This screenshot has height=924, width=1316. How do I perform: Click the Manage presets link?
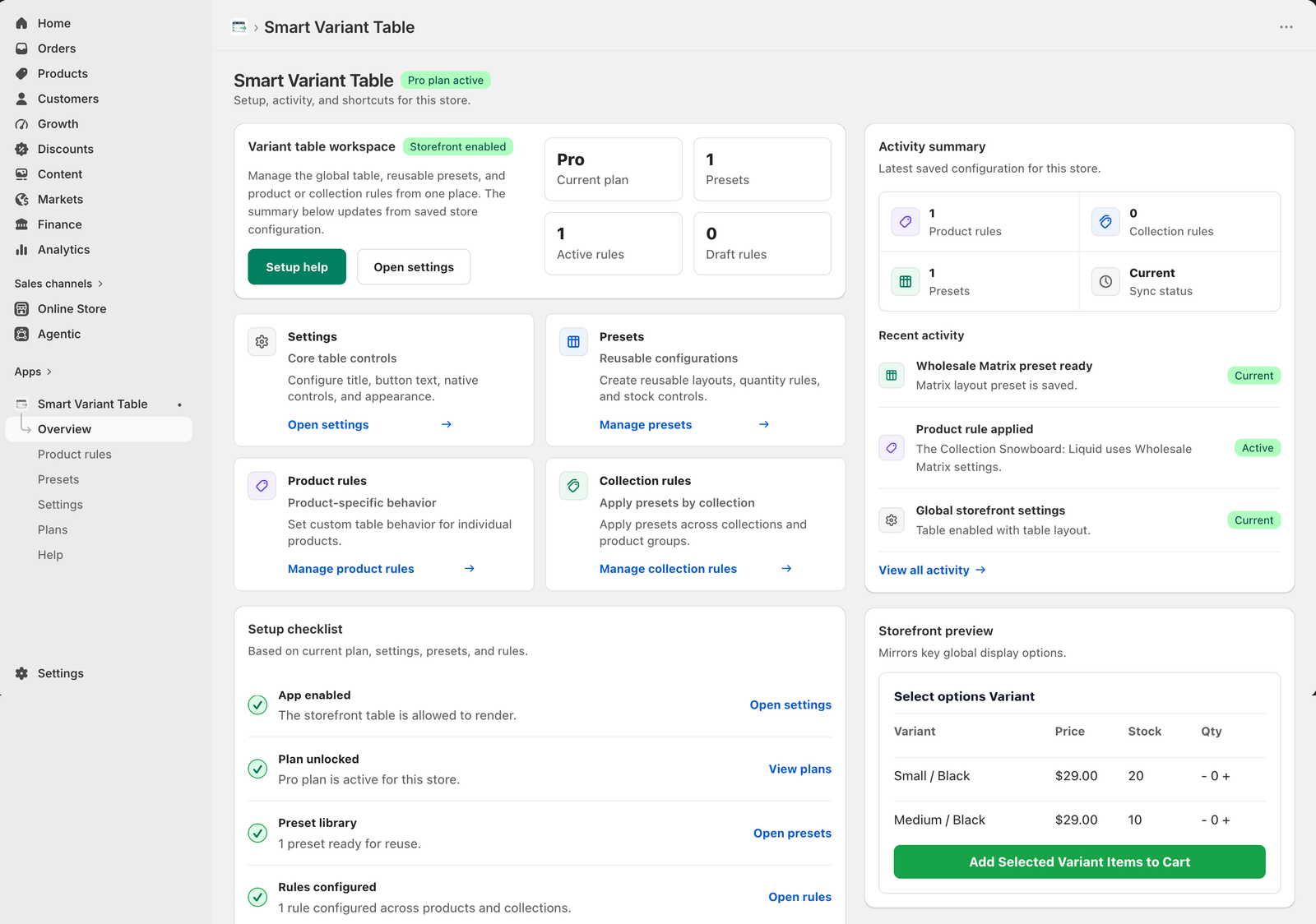646,425
